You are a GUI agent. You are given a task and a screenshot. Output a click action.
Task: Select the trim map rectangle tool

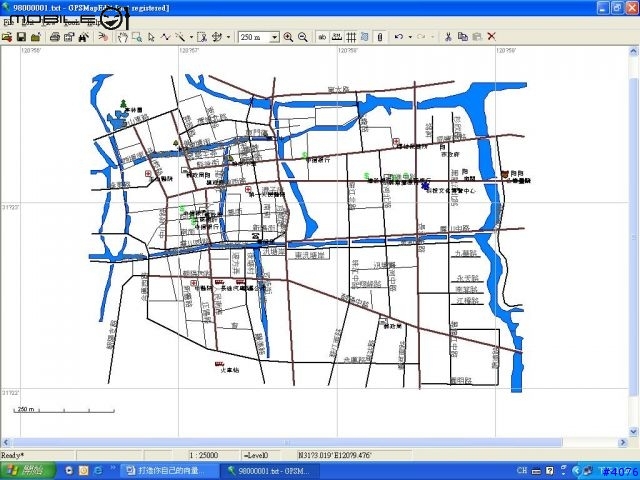tap(202, 37)
